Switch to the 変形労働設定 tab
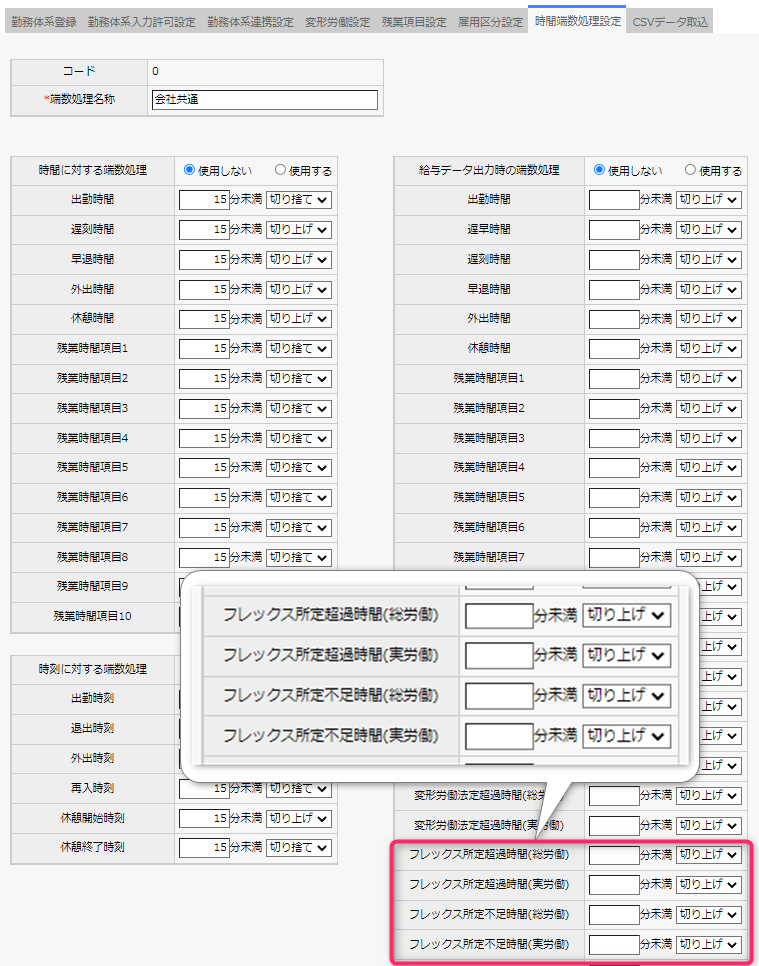759x966 pixels. coord(337,22)
